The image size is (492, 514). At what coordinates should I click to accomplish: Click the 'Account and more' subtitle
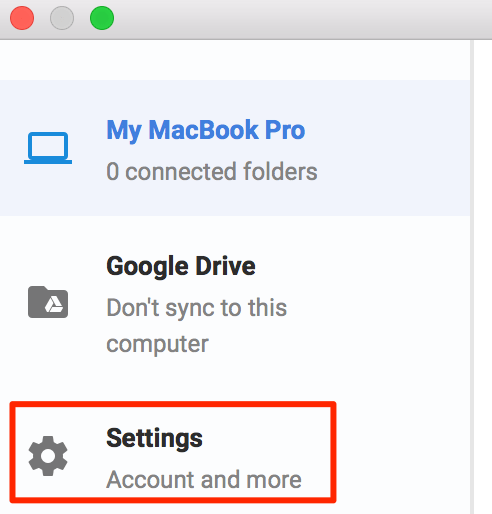pyautogui.click(x=204, y=479)
